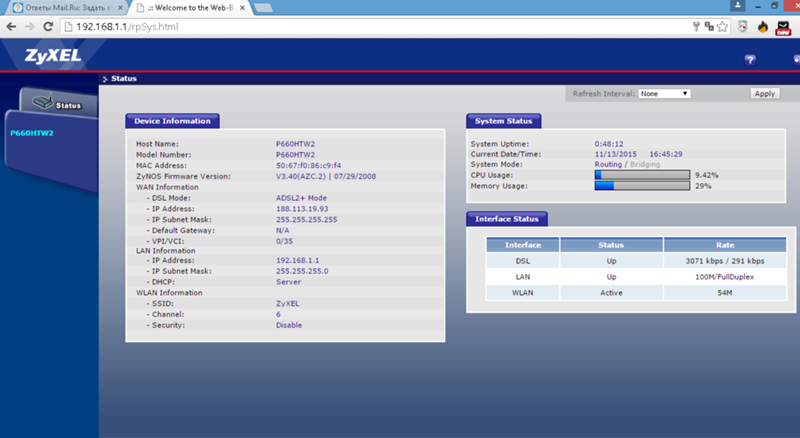Click the System Status panel header

coord(504,121)
